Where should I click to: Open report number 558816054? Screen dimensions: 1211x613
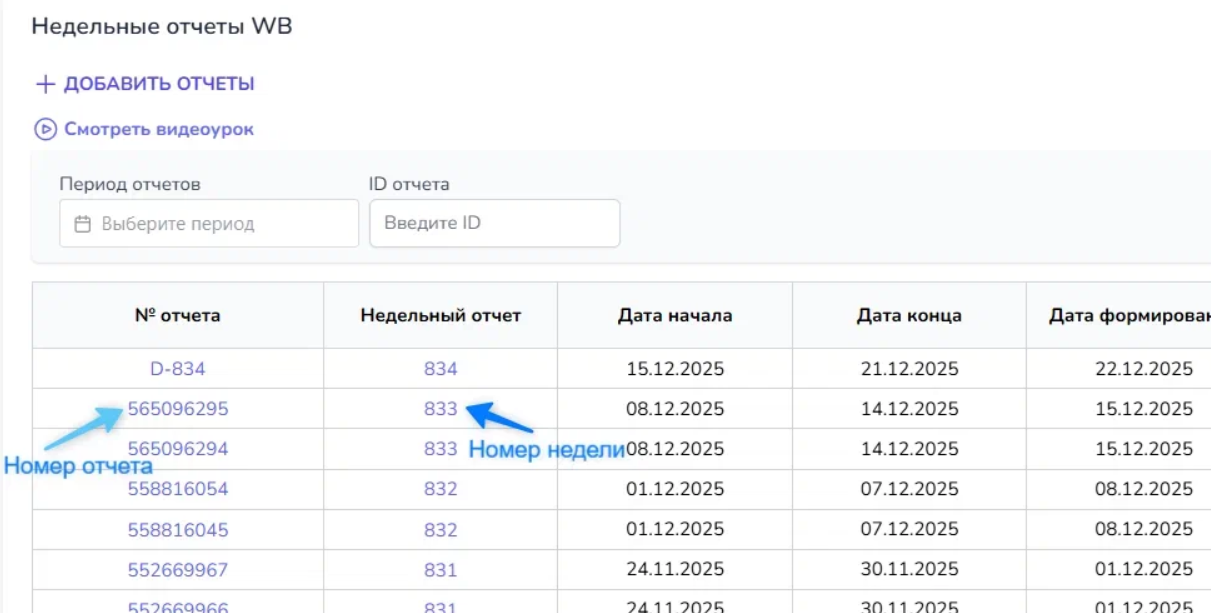click(178, 489)
